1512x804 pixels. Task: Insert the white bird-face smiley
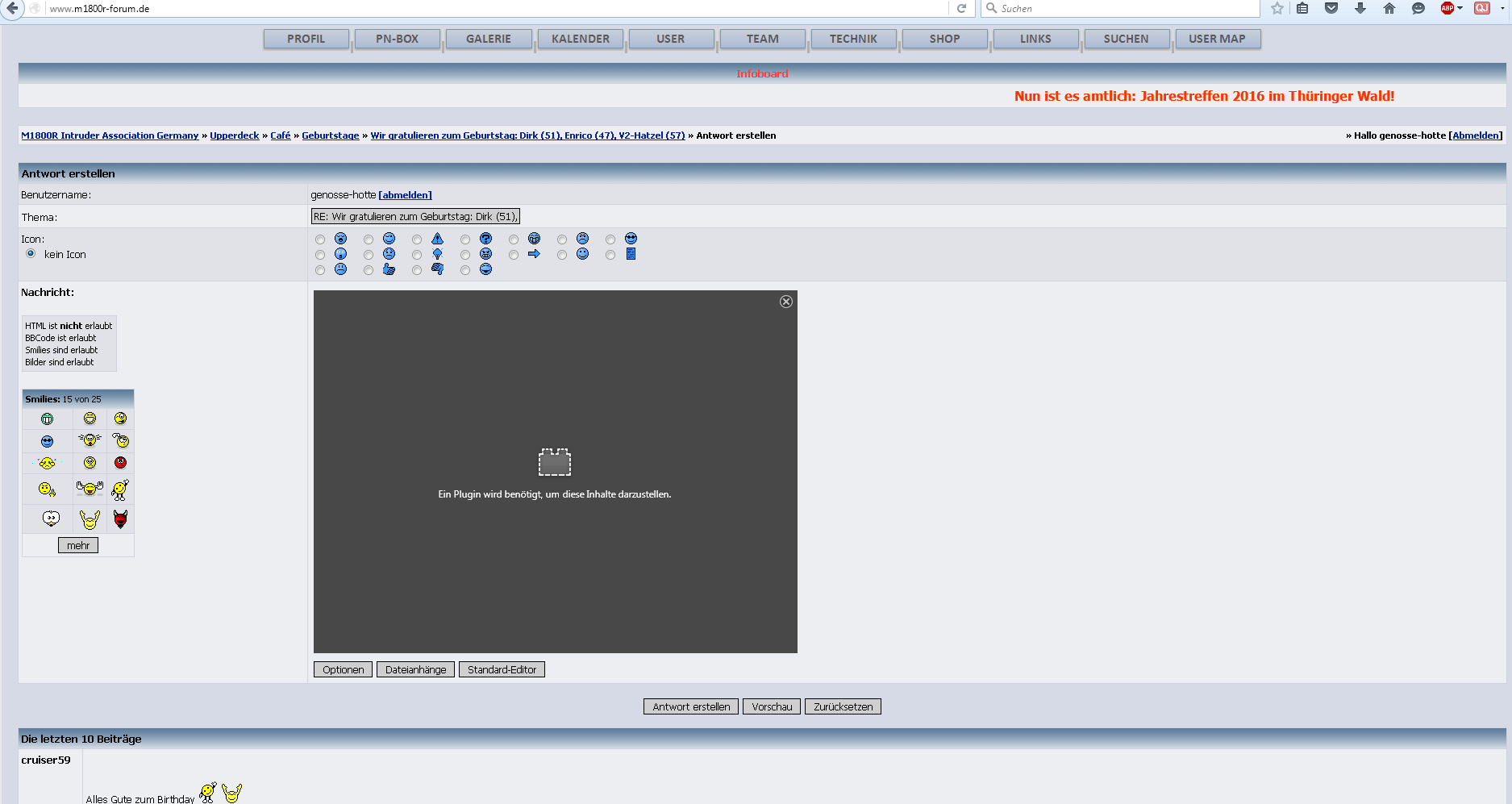coord(51,519)
